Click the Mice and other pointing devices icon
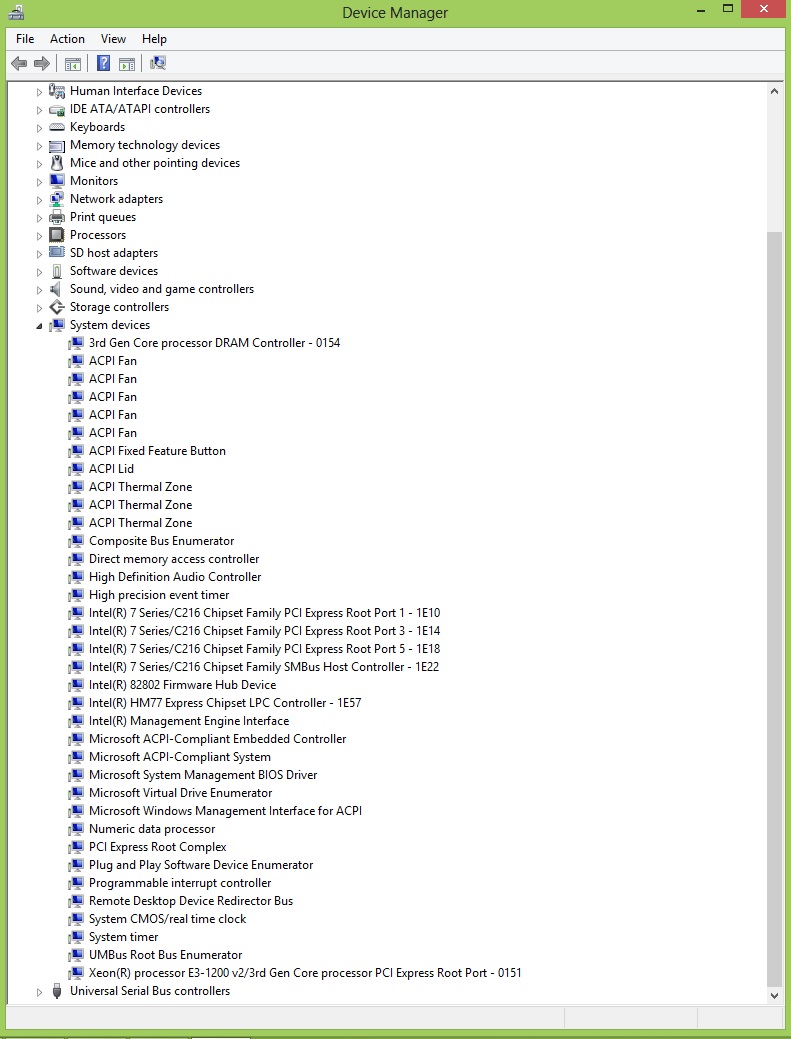 57,163
